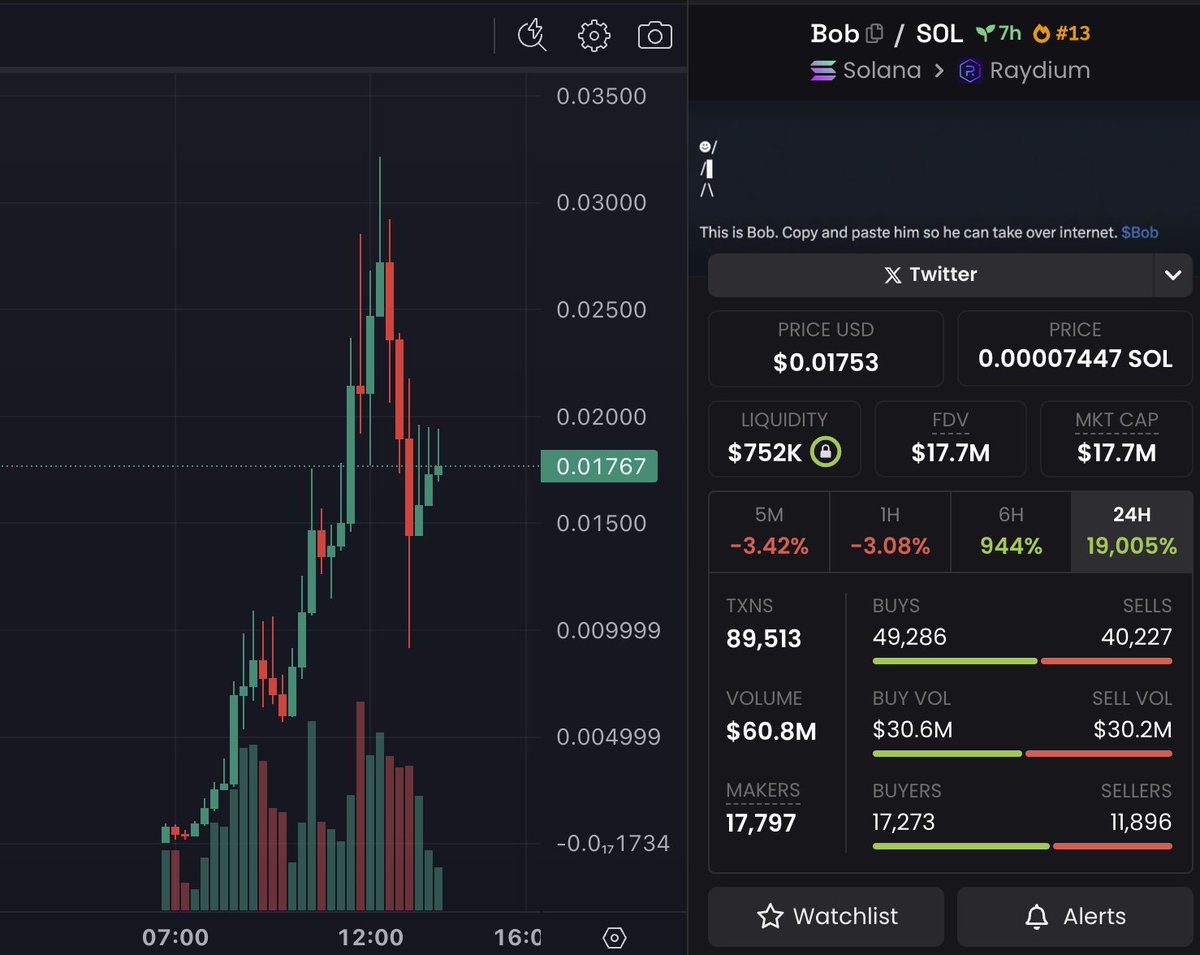Click the BUYS count 49,286

coord(909,637)
